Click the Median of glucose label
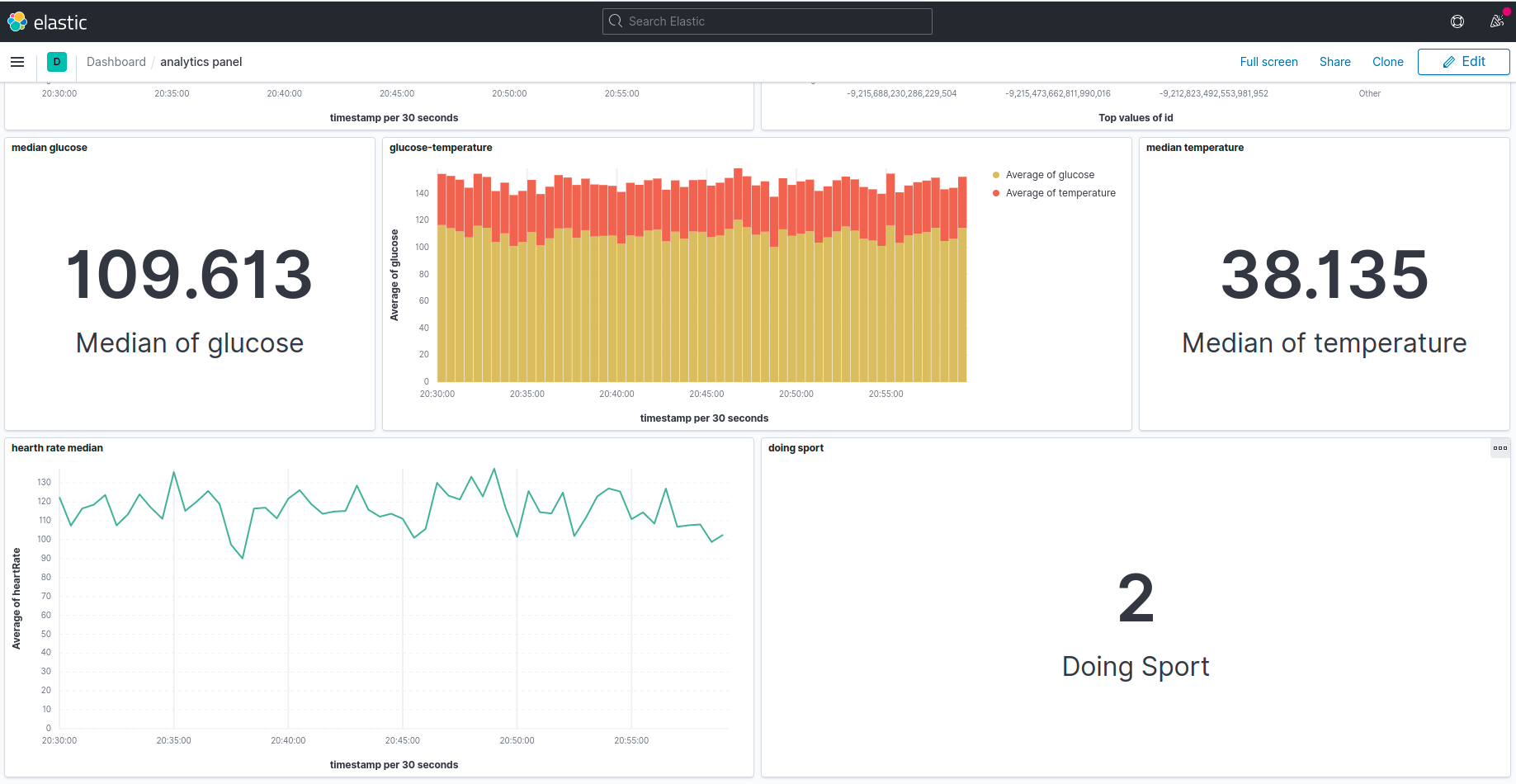This screenshot has width=1516, height=784. click(190, 343)
